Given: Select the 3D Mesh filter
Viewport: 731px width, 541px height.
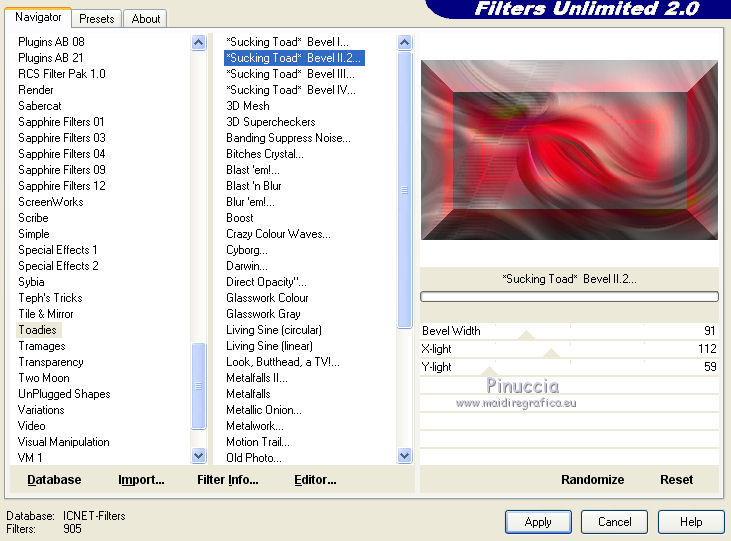Looking at the screenshot, I should click(248, 106).
